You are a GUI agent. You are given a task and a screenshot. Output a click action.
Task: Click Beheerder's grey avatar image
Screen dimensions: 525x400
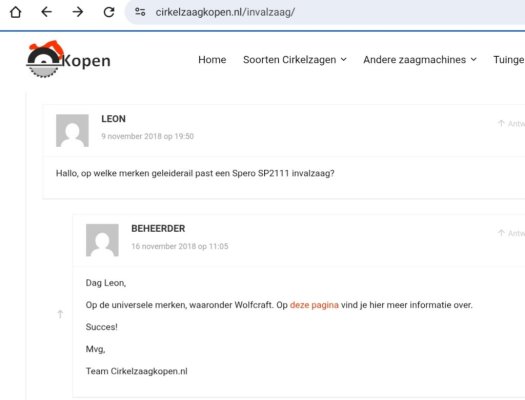click(102, 240)
